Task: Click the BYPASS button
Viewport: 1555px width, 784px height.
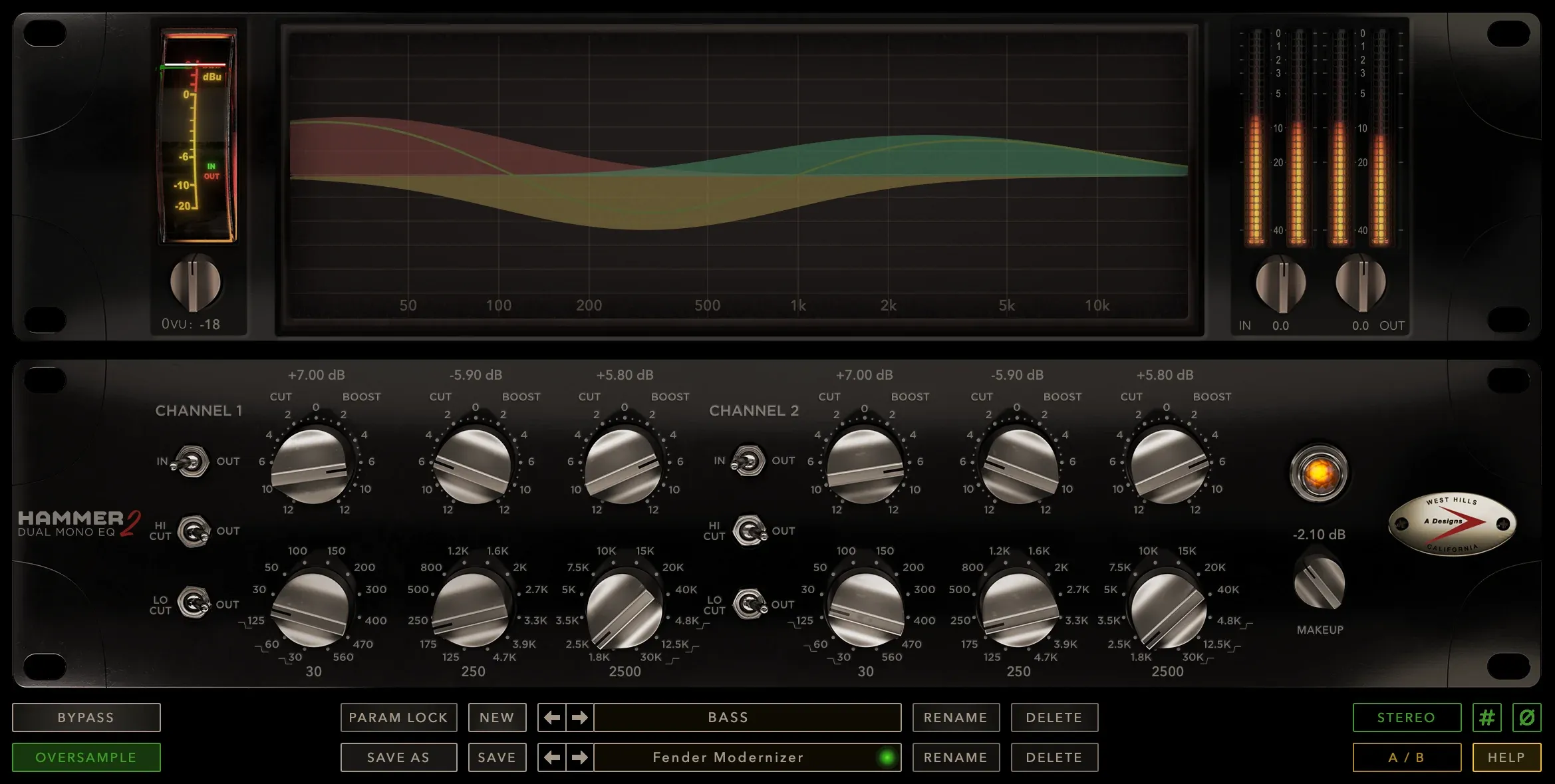Action: pos(86,718)
